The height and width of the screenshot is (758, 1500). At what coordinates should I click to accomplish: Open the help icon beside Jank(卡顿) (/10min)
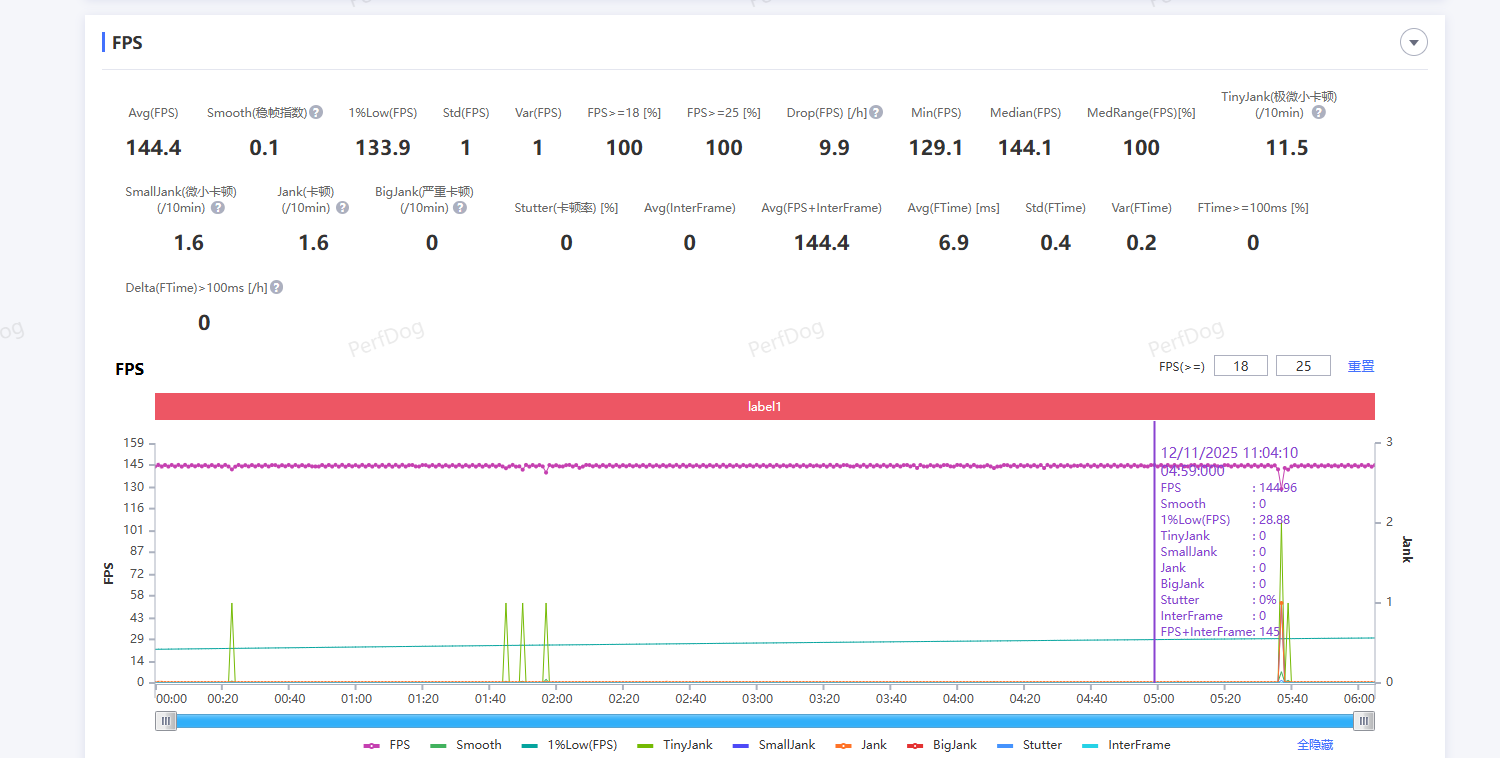click(x=342, y=208)
